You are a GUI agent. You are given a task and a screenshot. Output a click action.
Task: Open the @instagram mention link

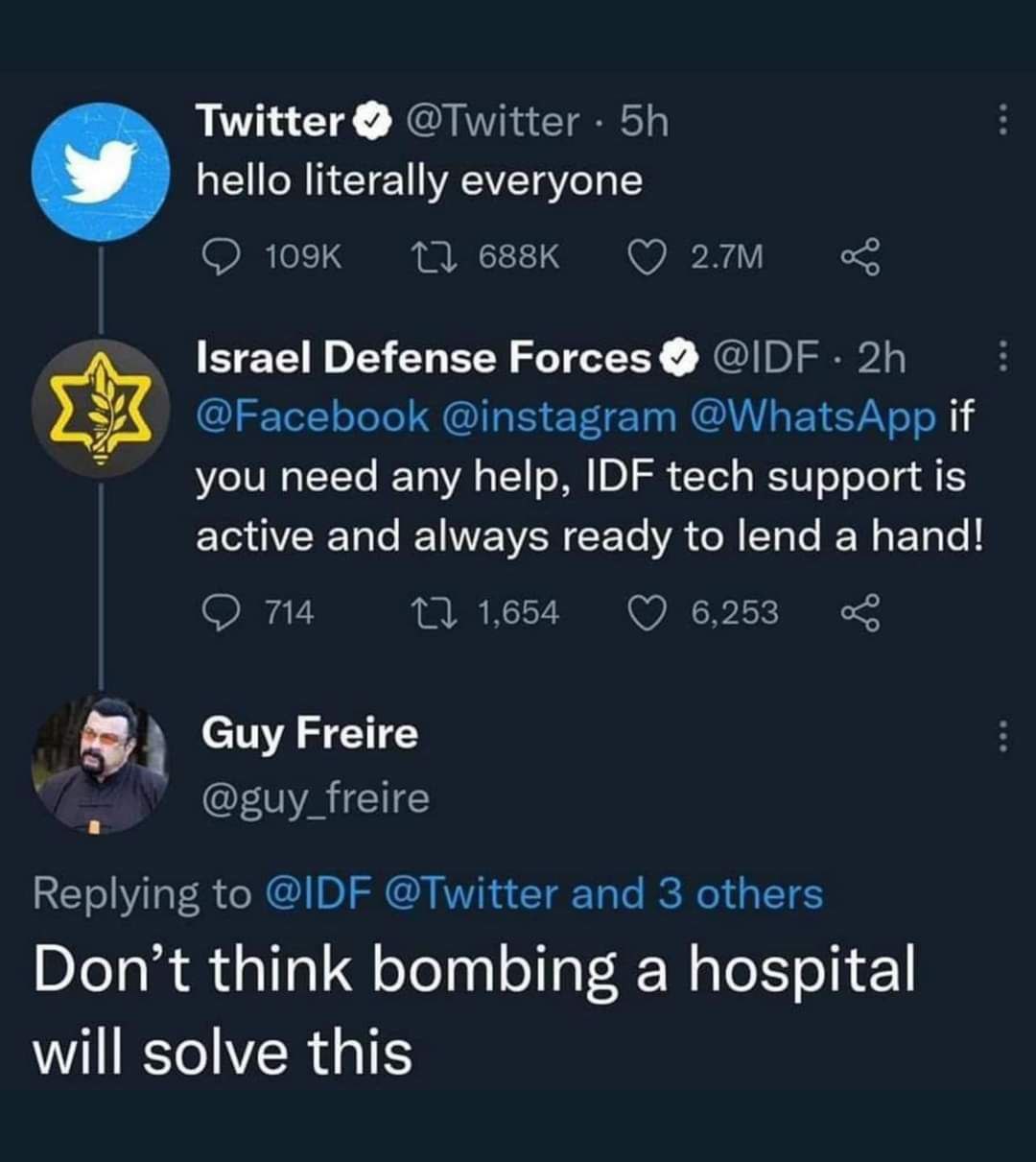[558, 415]
